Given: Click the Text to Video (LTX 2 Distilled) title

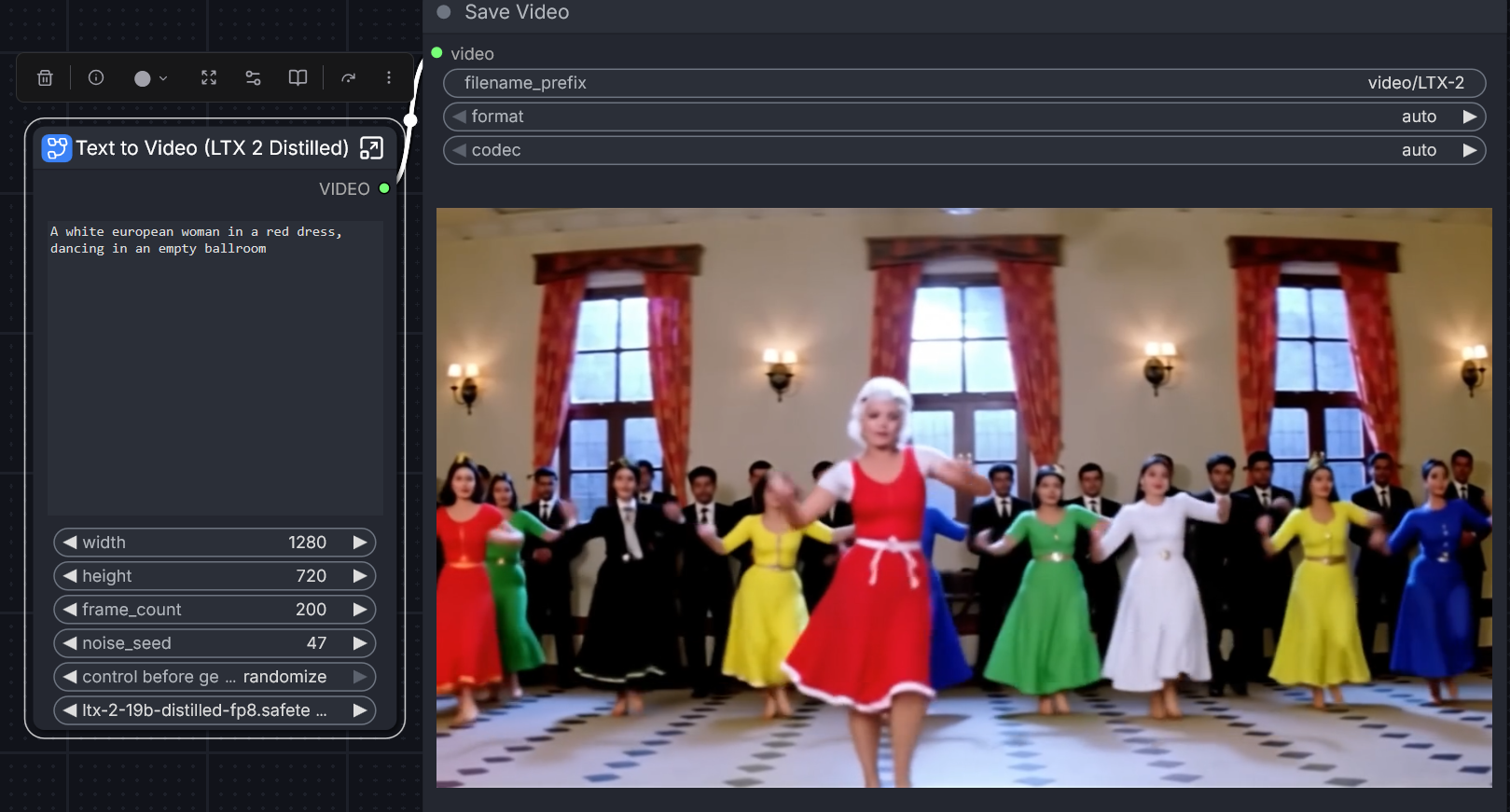Looking at the screenshot, I should tap(213, 148).
